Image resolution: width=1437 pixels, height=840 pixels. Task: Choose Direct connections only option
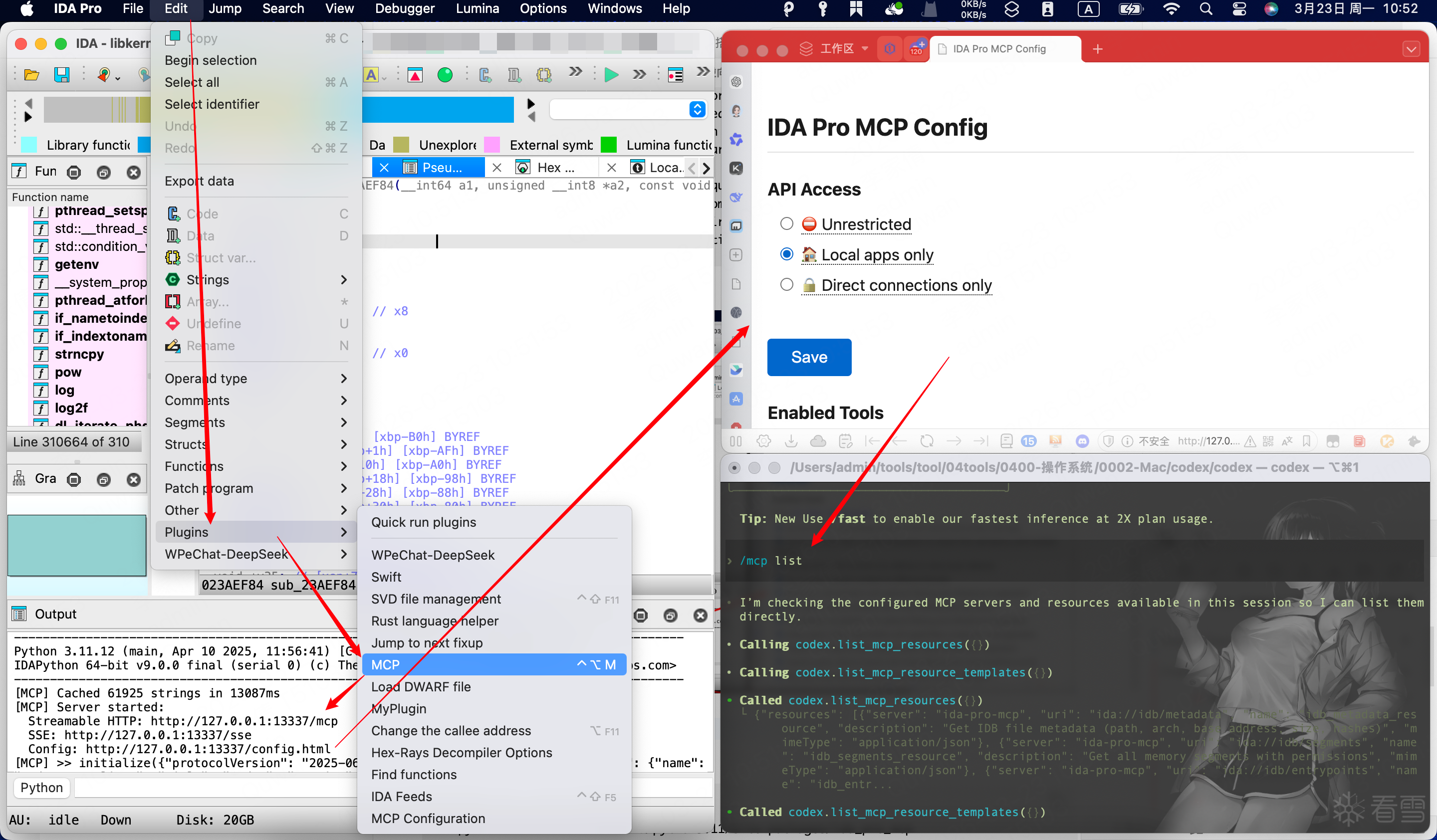tap(786, 284)
